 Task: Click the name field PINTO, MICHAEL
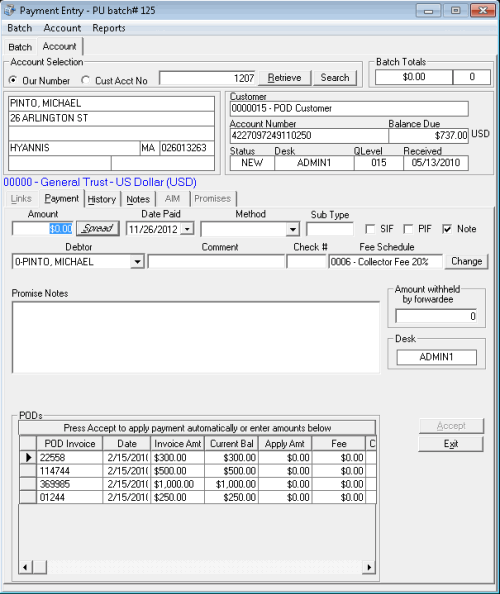click(x=111, y=103)
